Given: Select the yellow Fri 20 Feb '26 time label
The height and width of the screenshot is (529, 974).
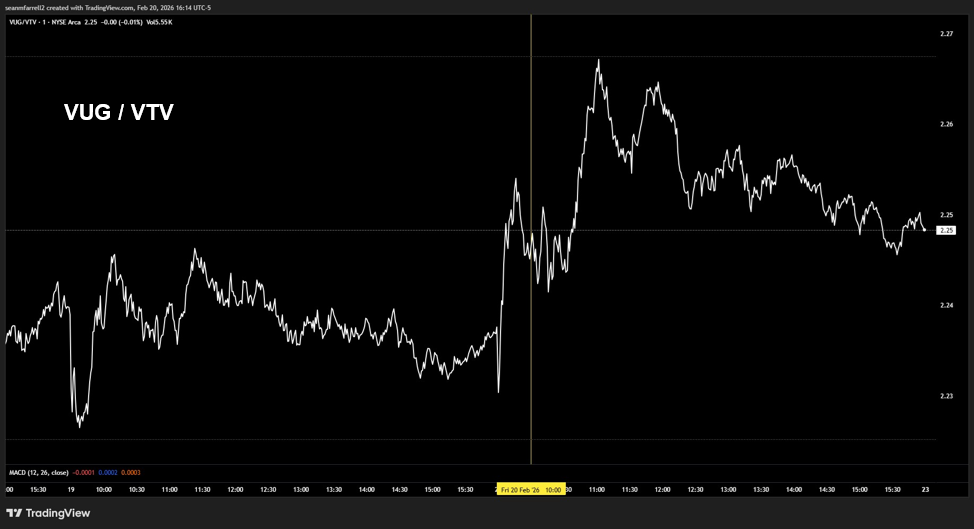Looking at the screenshot, I should pyautogui.click(x=532, y=489).
